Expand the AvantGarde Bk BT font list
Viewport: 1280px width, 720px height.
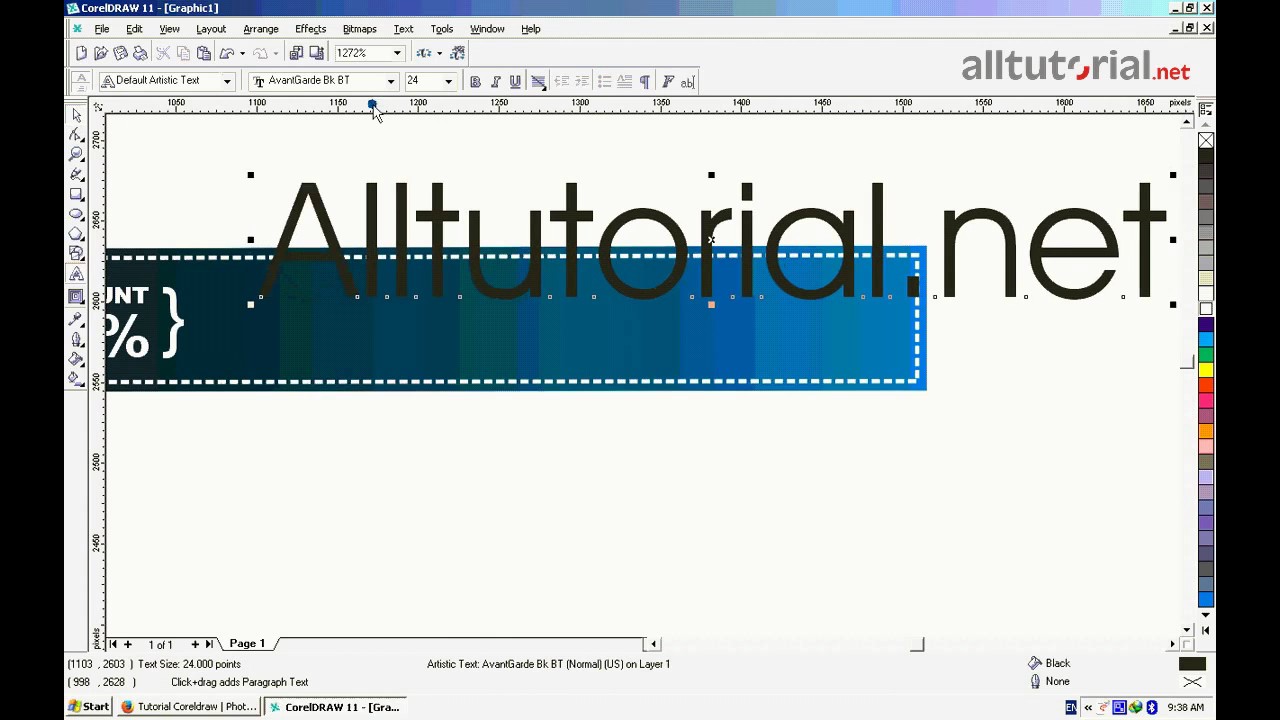tap(391, 81)
